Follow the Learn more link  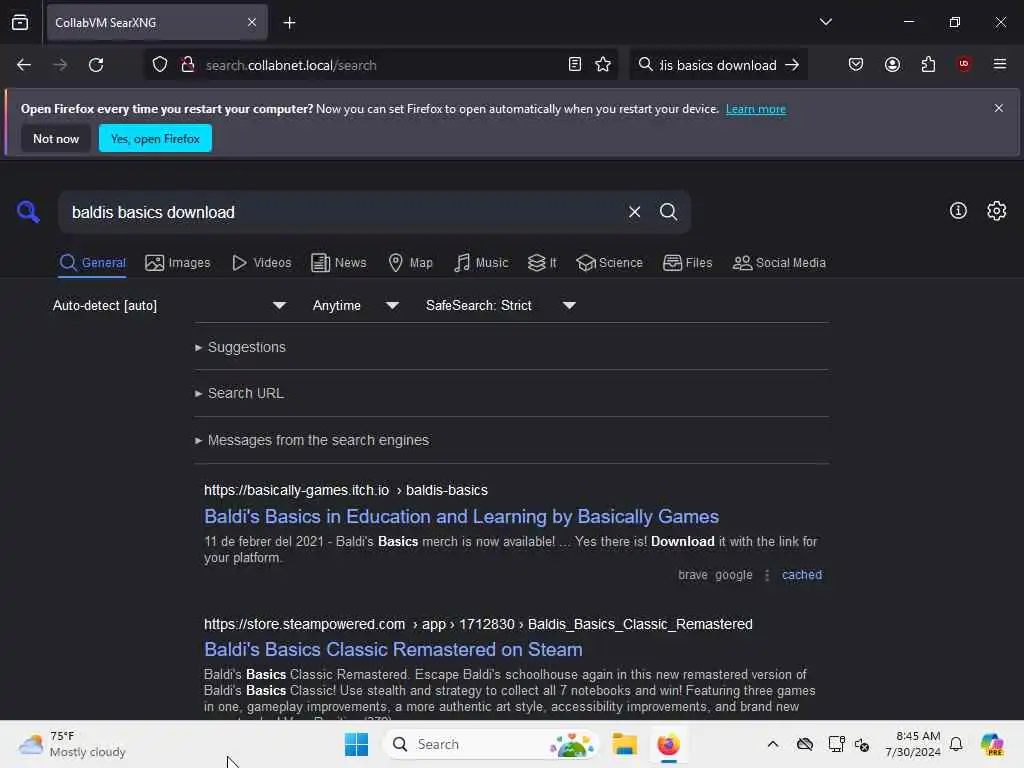click(756, 109)
